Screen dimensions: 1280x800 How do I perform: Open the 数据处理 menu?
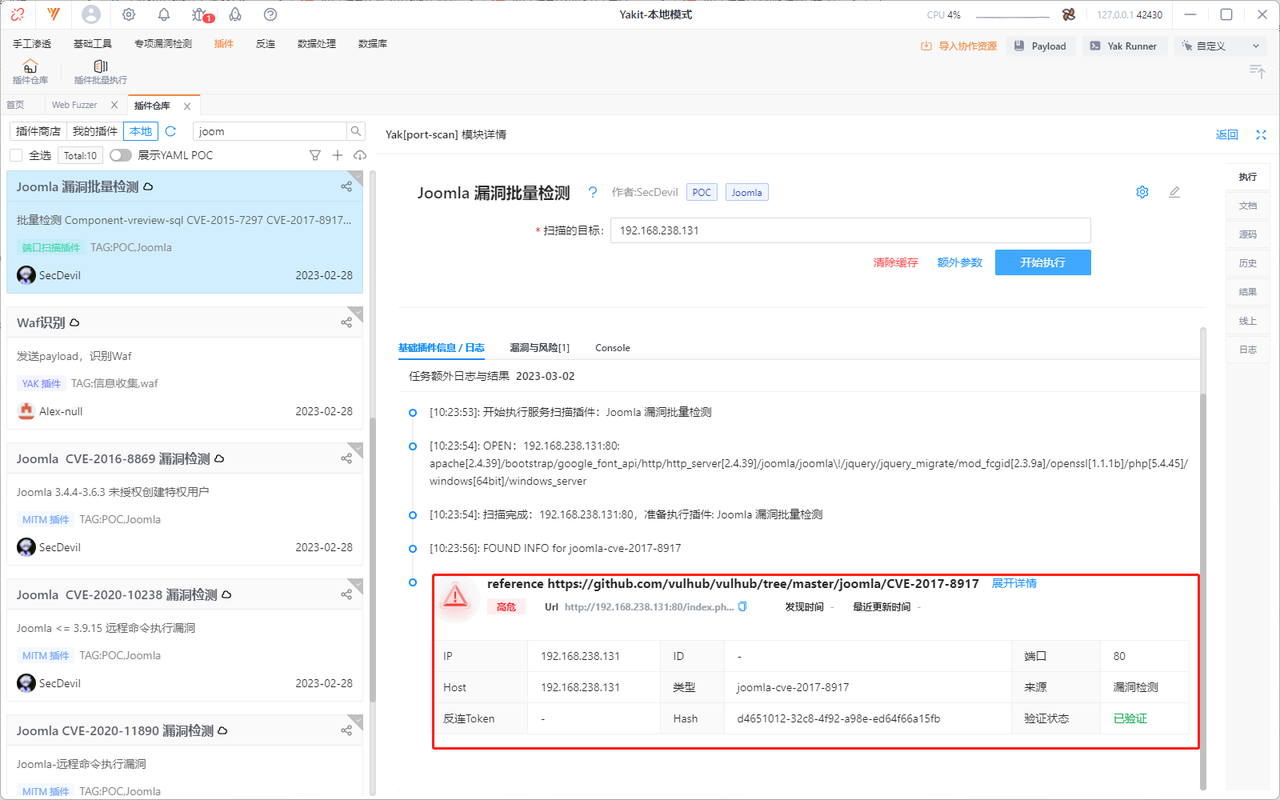(317, 44)
